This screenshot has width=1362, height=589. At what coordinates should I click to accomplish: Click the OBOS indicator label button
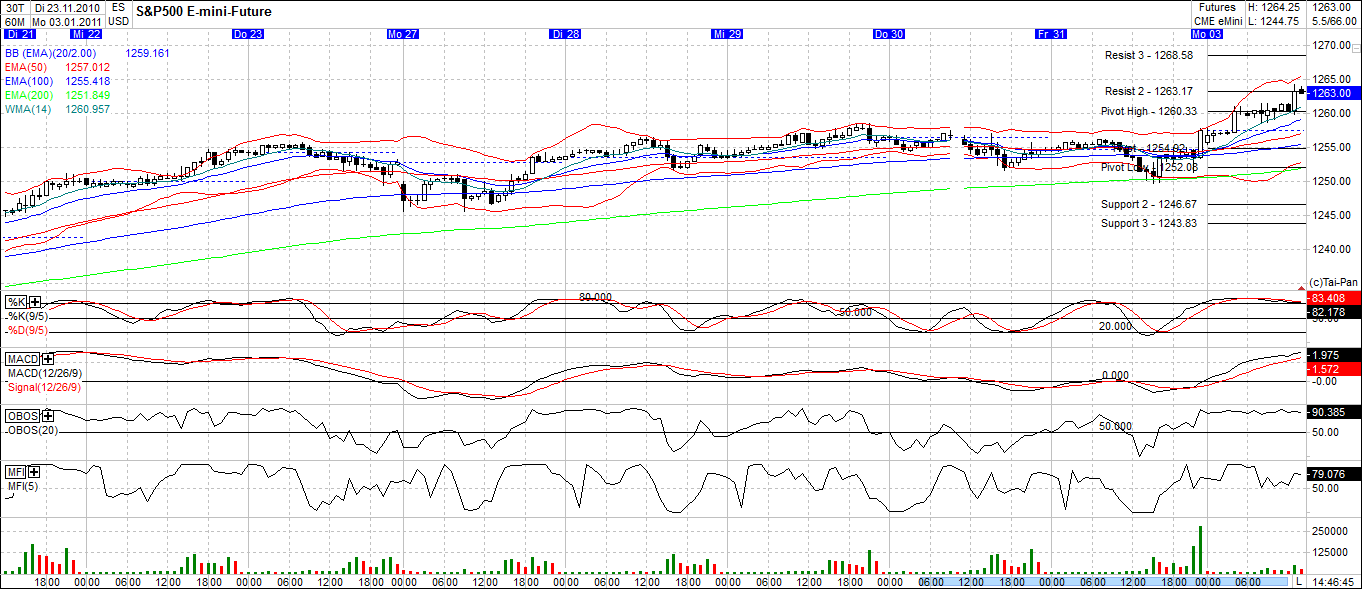(23, 415)
